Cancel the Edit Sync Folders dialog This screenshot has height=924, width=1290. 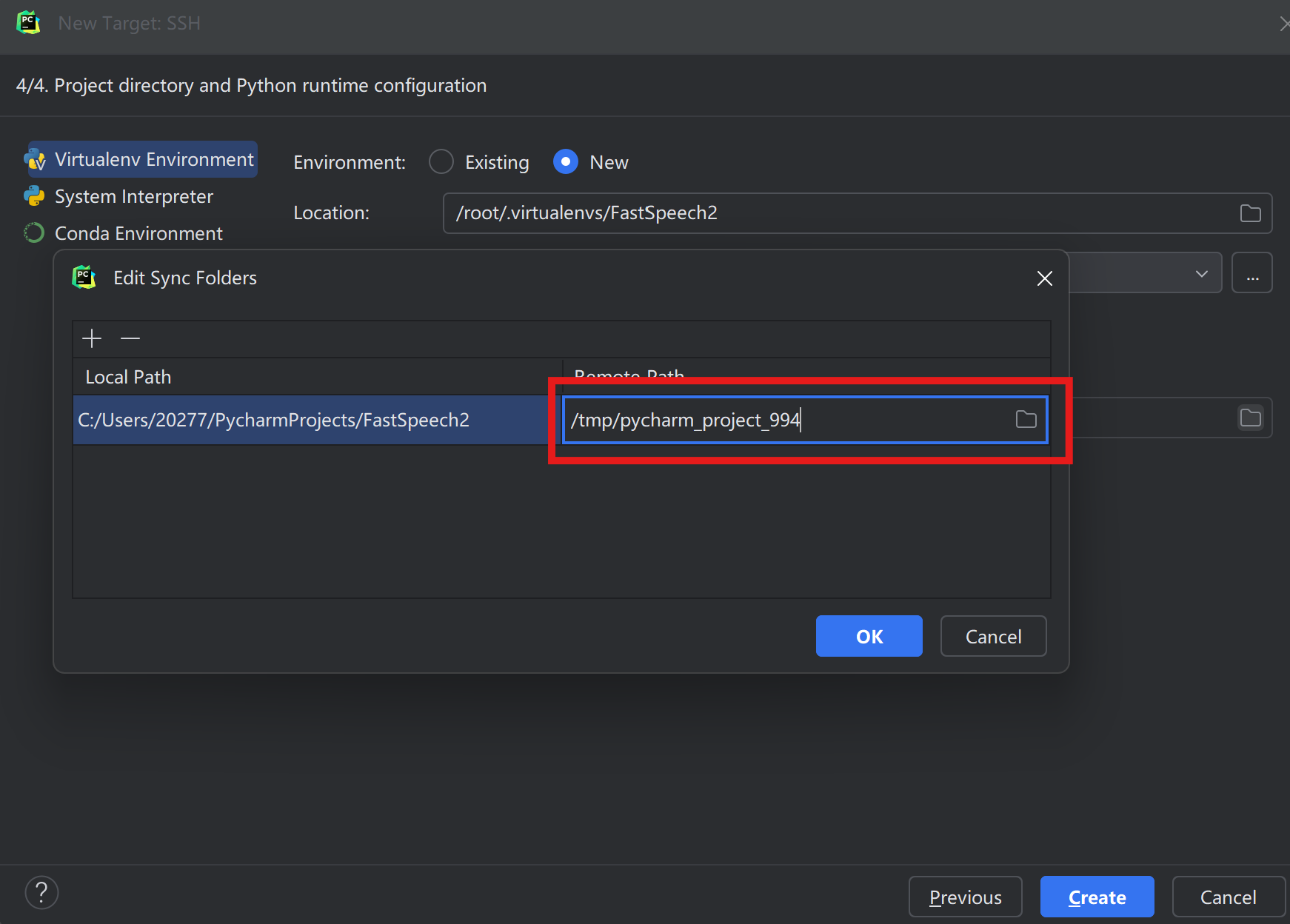click(x=993, y=637)
